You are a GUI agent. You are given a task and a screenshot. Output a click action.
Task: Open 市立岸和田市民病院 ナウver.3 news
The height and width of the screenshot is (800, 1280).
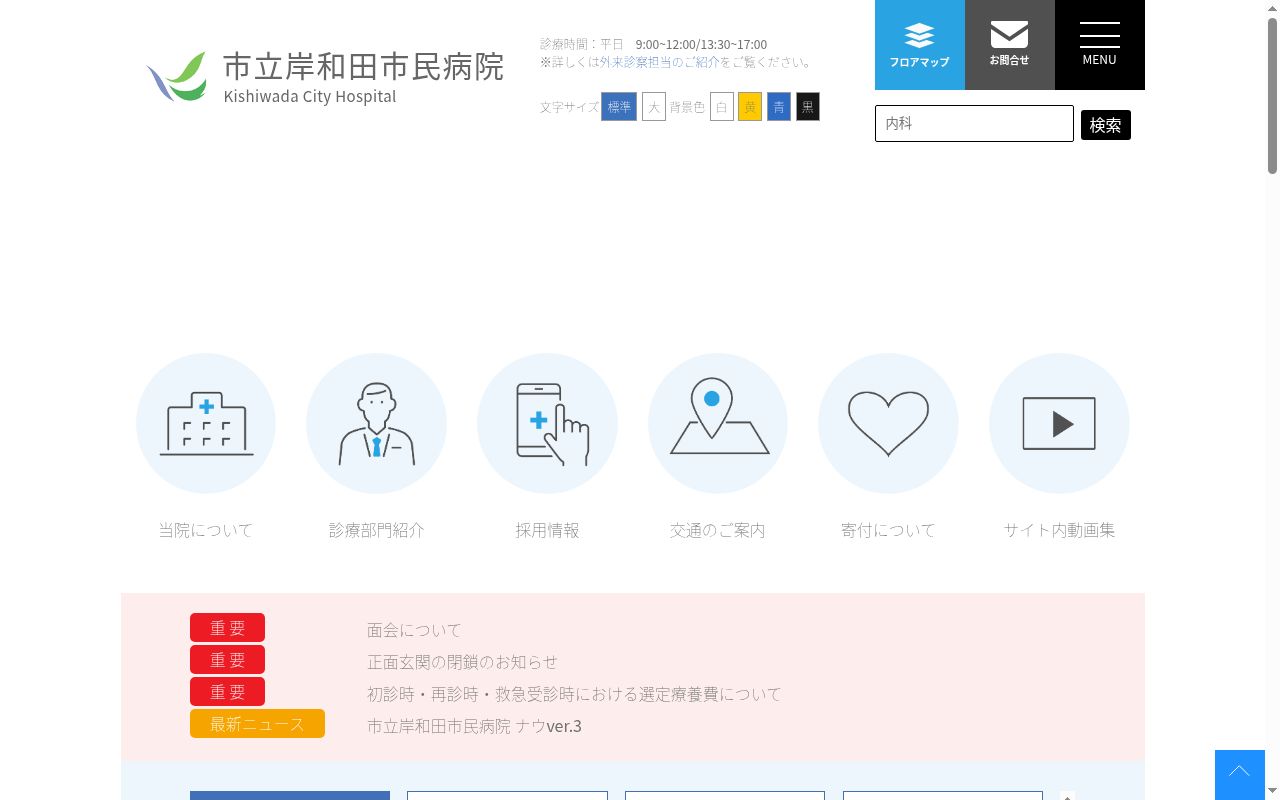pos(474,726)
